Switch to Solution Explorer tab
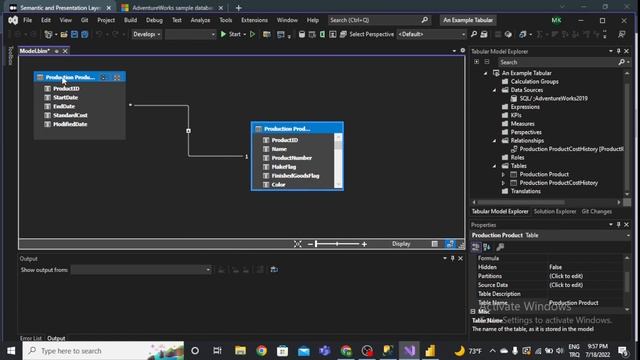 pyautogui.click(x=555, y=211)
